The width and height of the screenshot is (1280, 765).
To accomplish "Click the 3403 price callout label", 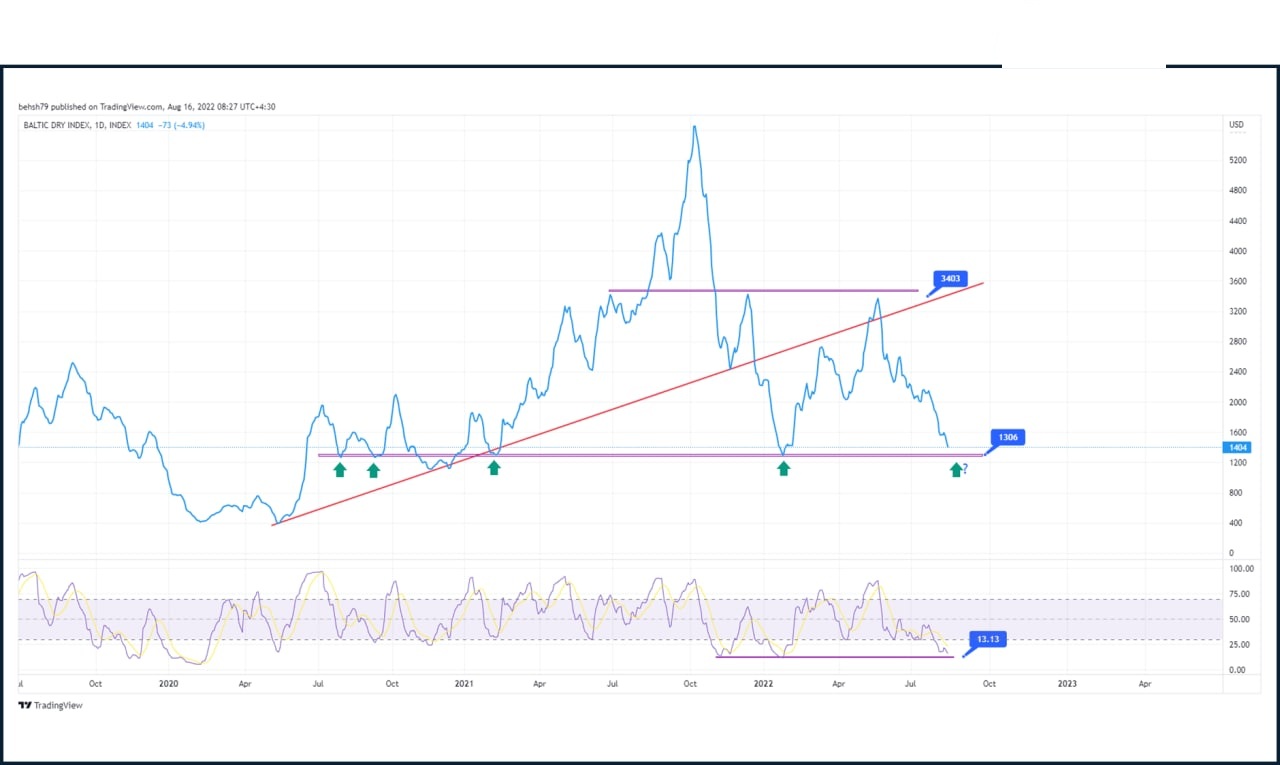I will (x=950, y=278).
